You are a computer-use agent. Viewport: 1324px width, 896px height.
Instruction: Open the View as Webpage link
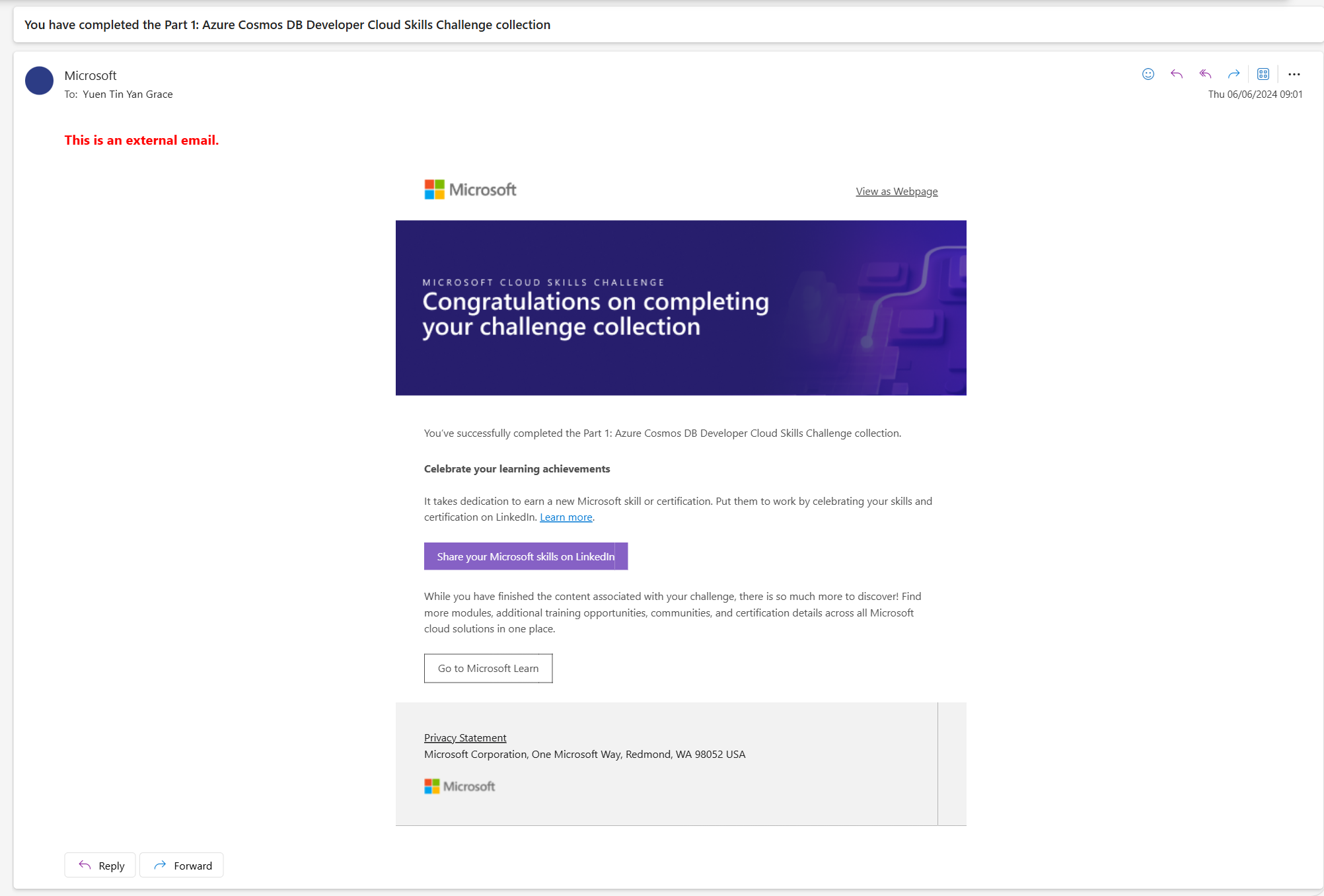(897, 192)
